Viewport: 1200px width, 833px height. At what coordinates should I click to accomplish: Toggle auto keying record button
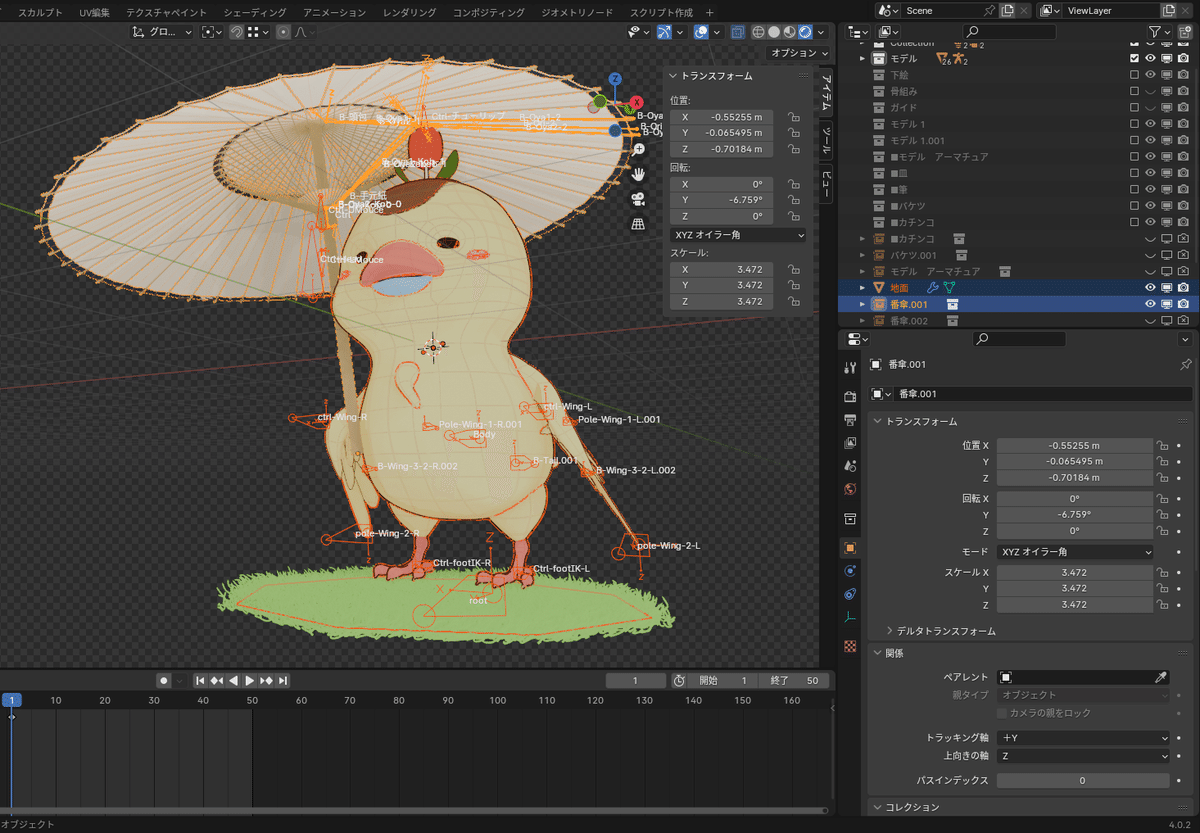click(x=163, y=680)
